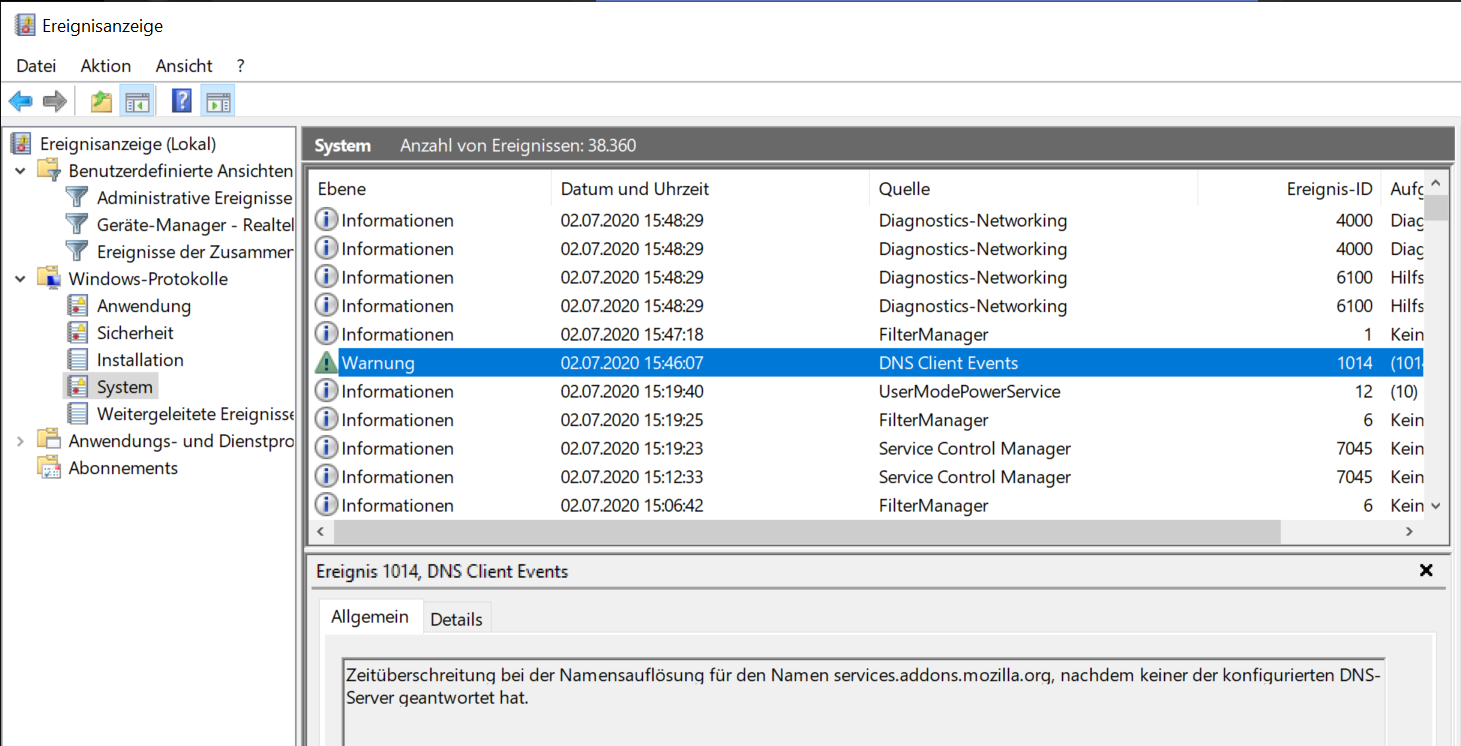Toggle the action pane toolbar icon
Image resolution: width=1461 pixels, height=746 pixels.
pos(217,101)
